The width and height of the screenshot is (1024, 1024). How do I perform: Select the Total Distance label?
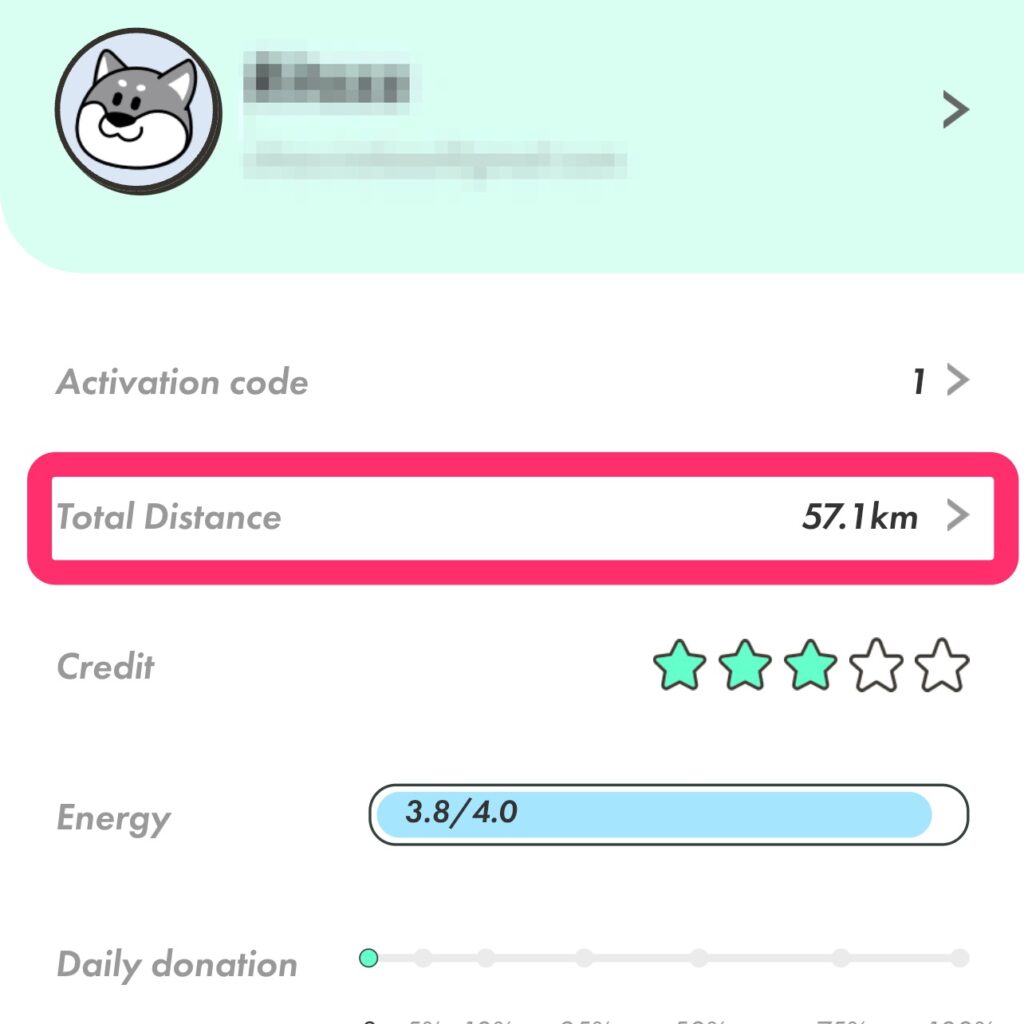pyautogui.click(x=169, y=517)
